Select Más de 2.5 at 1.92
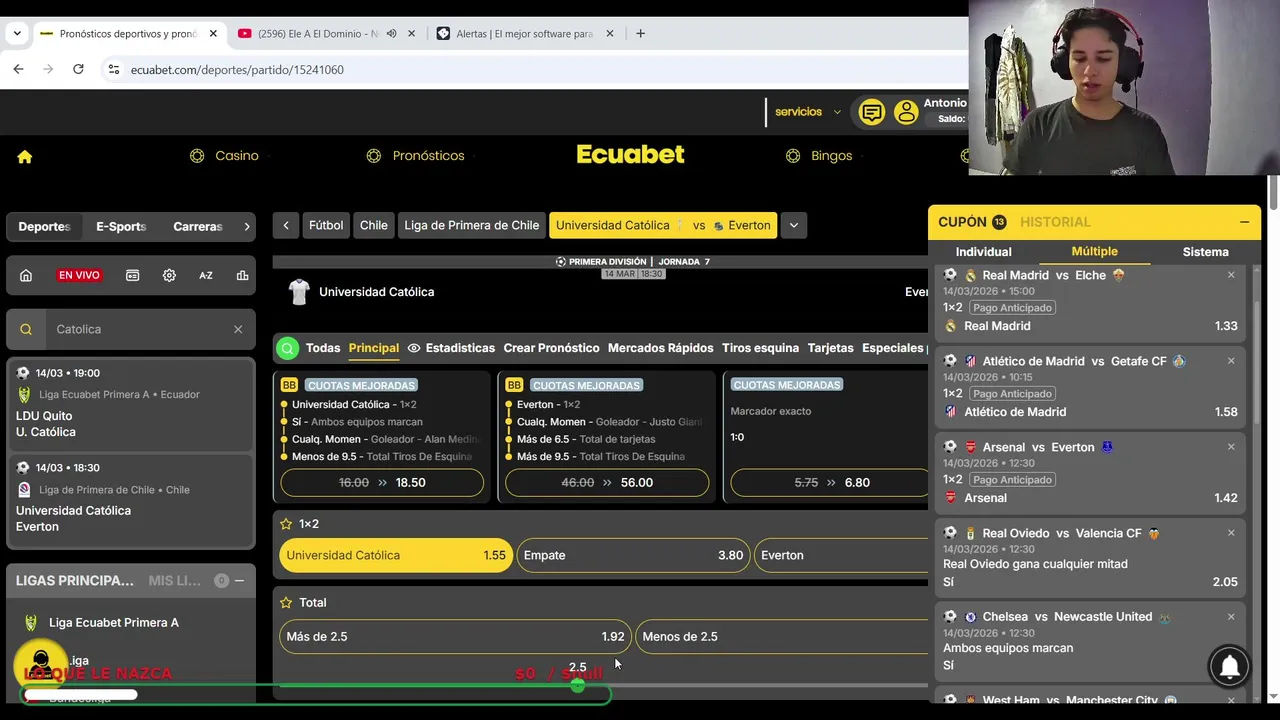 point(455,636)
